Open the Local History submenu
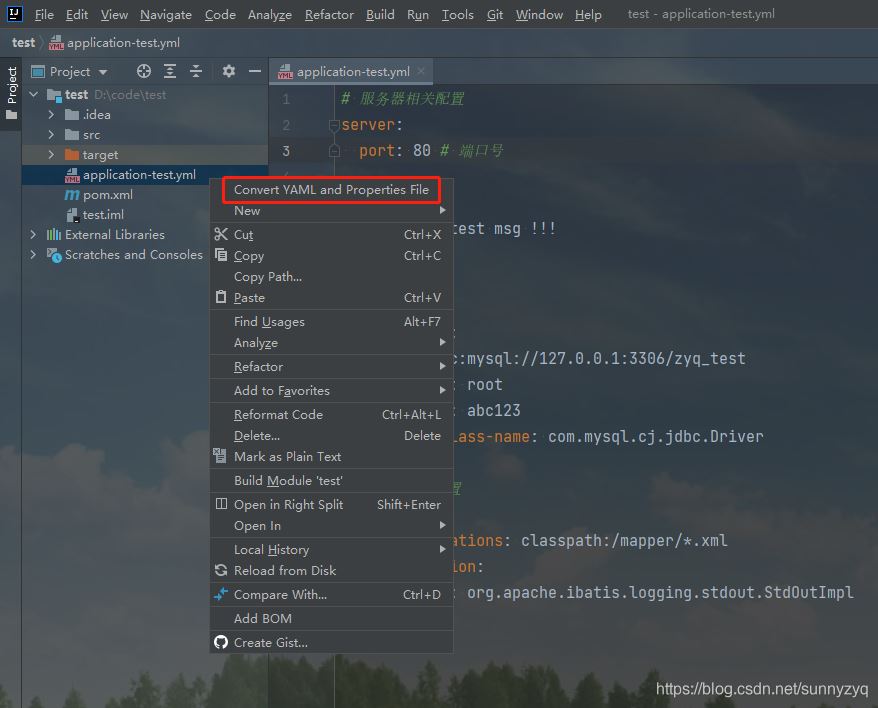Screen dimensions: 878x708 tap(271, 549)
